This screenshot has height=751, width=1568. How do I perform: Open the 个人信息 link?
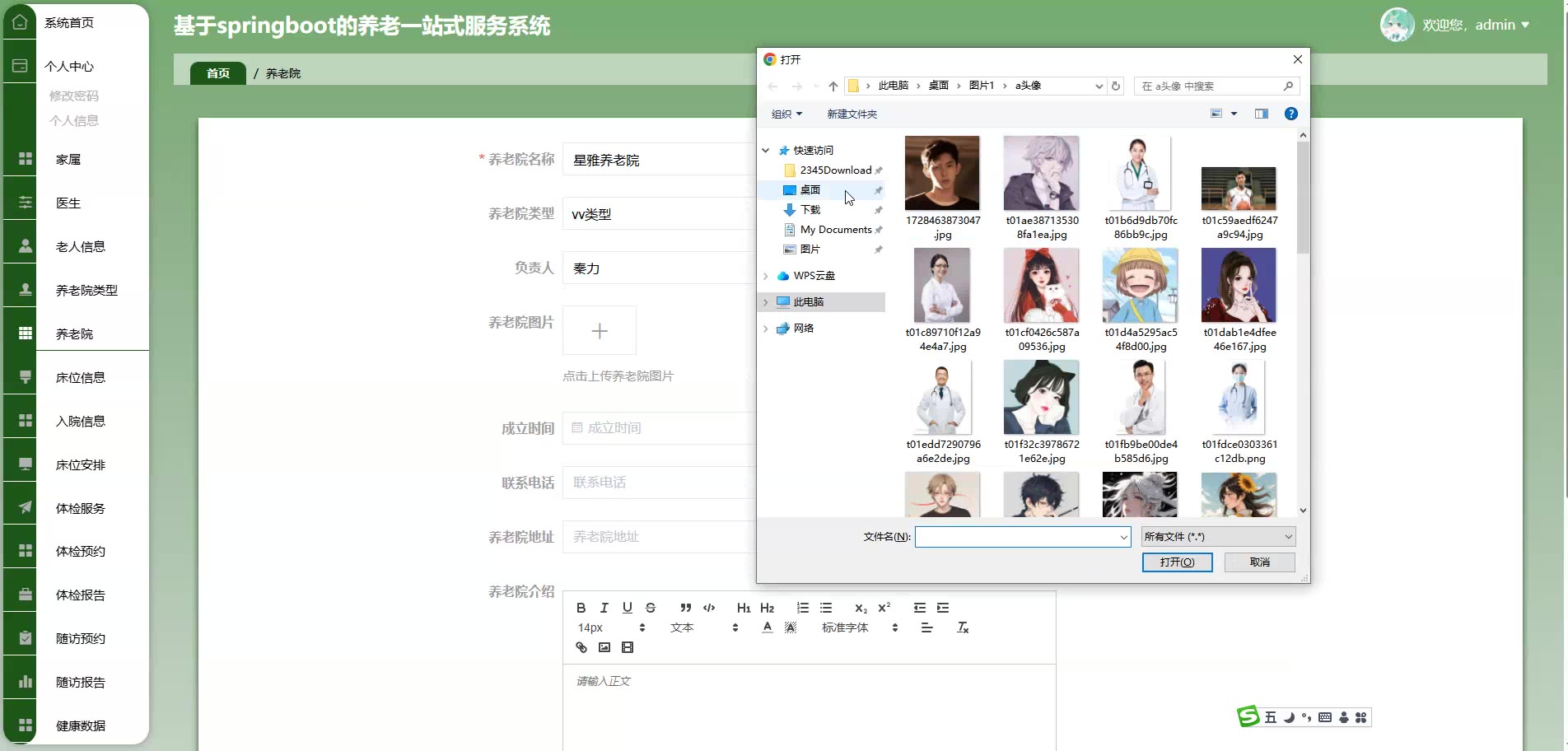click(74, 120)
